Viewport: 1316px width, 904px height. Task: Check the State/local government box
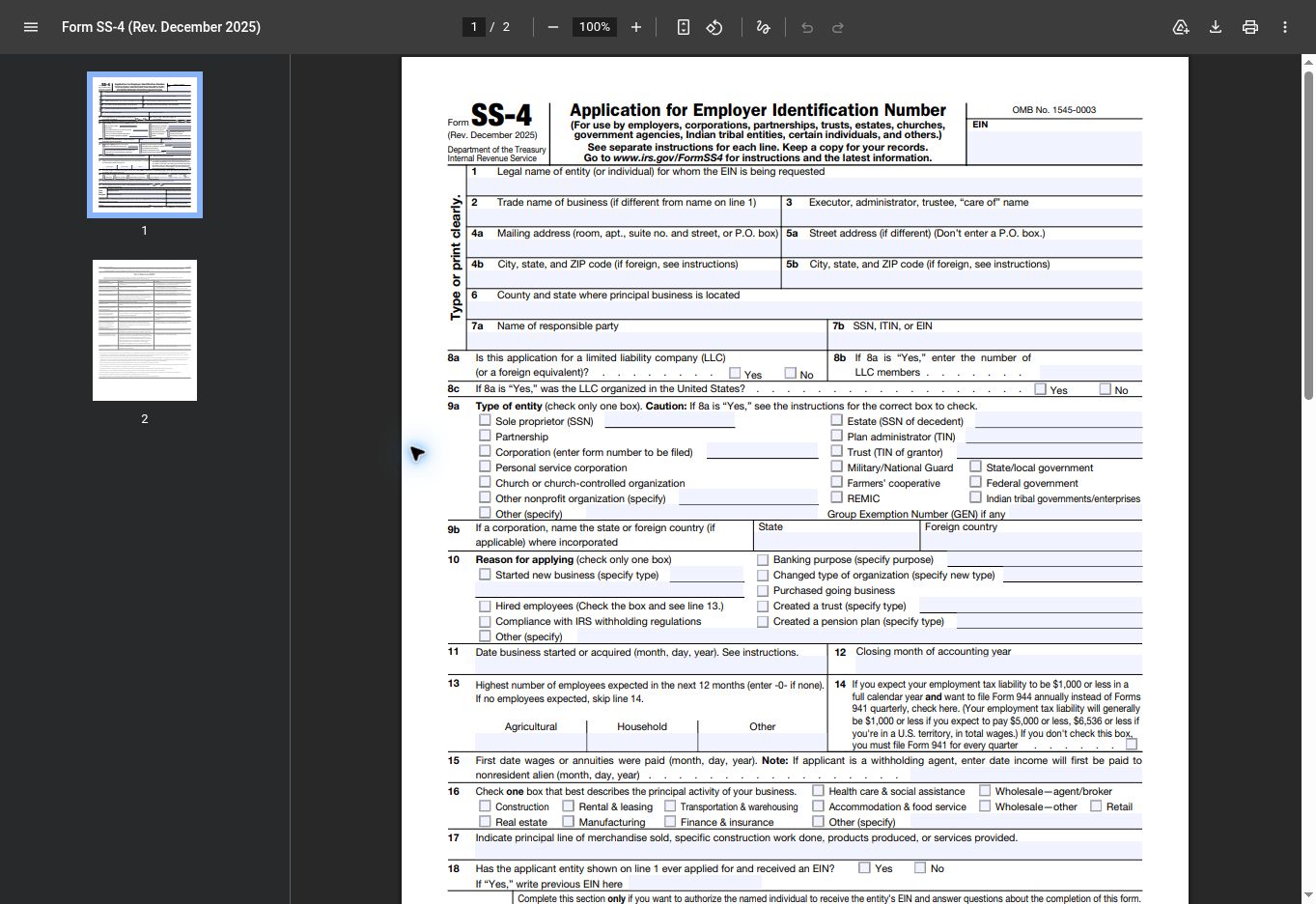[x=975, y=466]
